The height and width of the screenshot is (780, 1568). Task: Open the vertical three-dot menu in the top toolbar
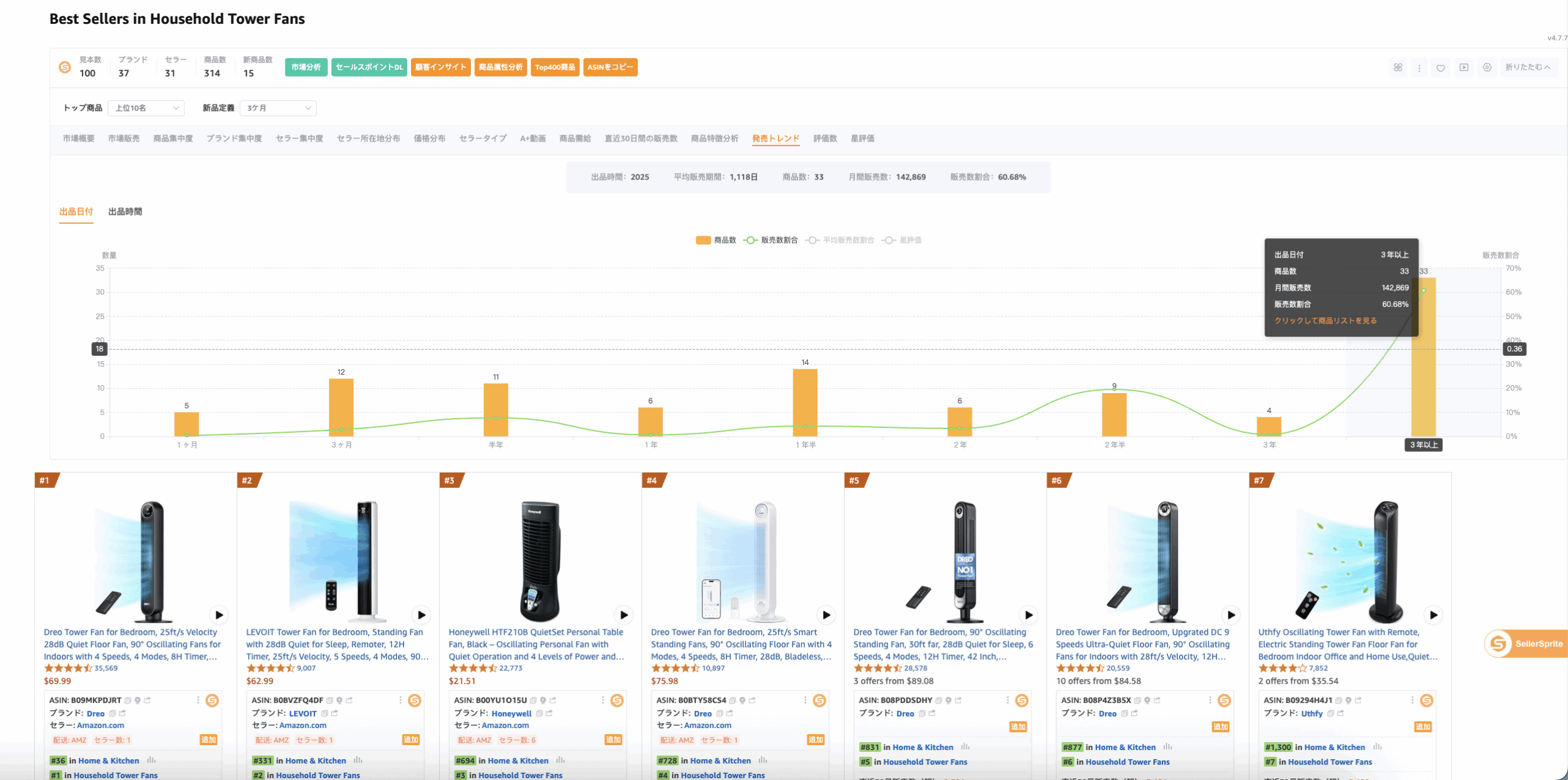(x=1419, y=68)
